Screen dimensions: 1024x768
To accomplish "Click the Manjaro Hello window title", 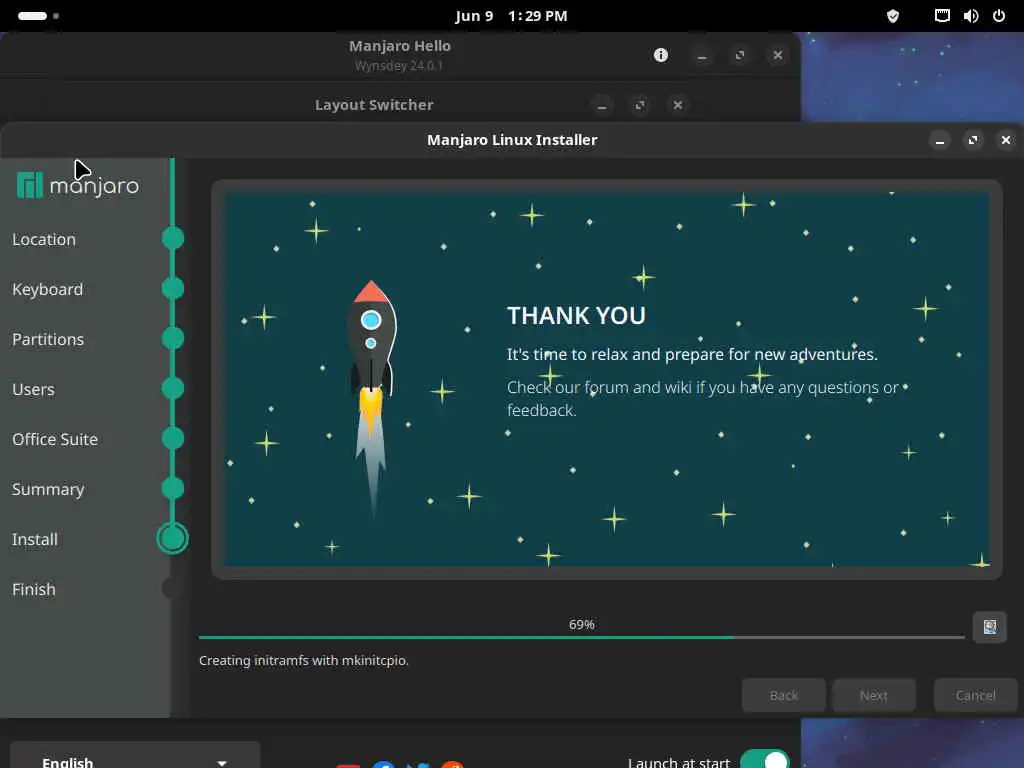I will (400, 46).
